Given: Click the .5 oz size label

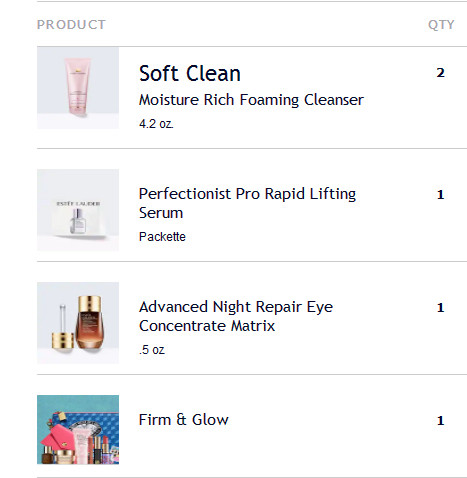Looking at the screenshot, I should click(x=152, y=350).
